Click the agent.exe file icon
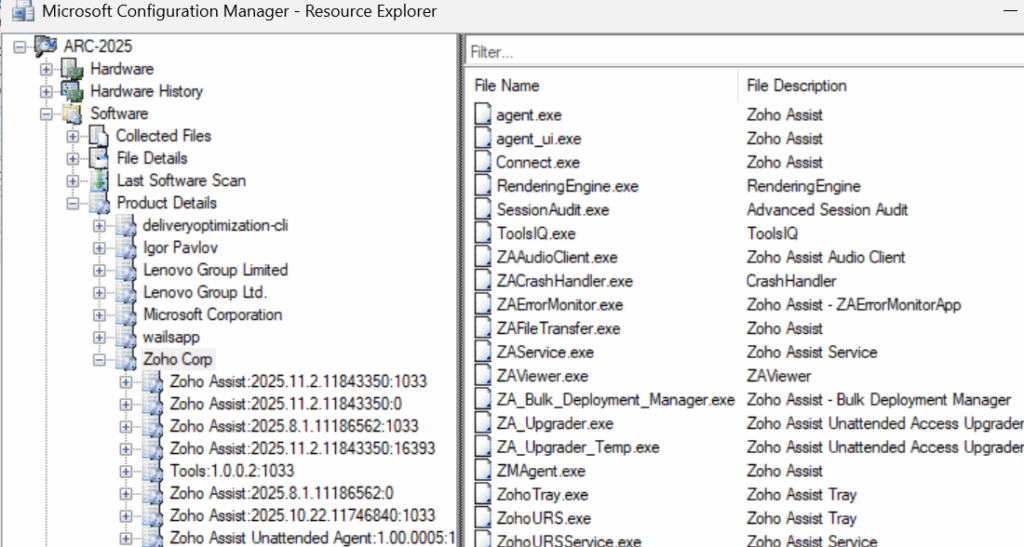The image size is (1024, 547). click(x=484, y=115)
